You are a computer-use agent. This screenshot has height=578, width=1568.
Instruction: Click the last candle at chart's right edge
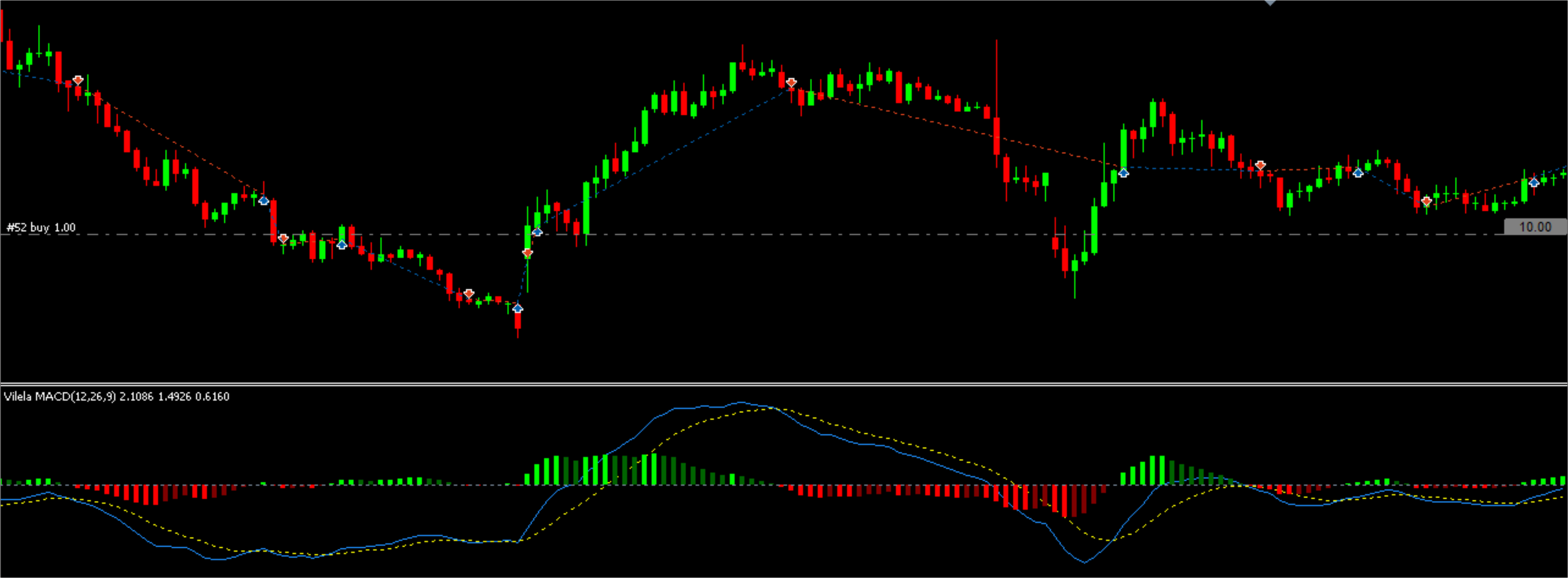point(1563,174)
